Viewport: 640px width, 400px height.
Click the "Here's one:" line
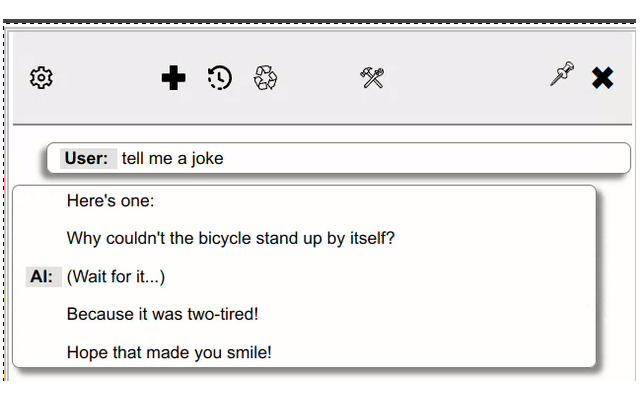[111, 201]
